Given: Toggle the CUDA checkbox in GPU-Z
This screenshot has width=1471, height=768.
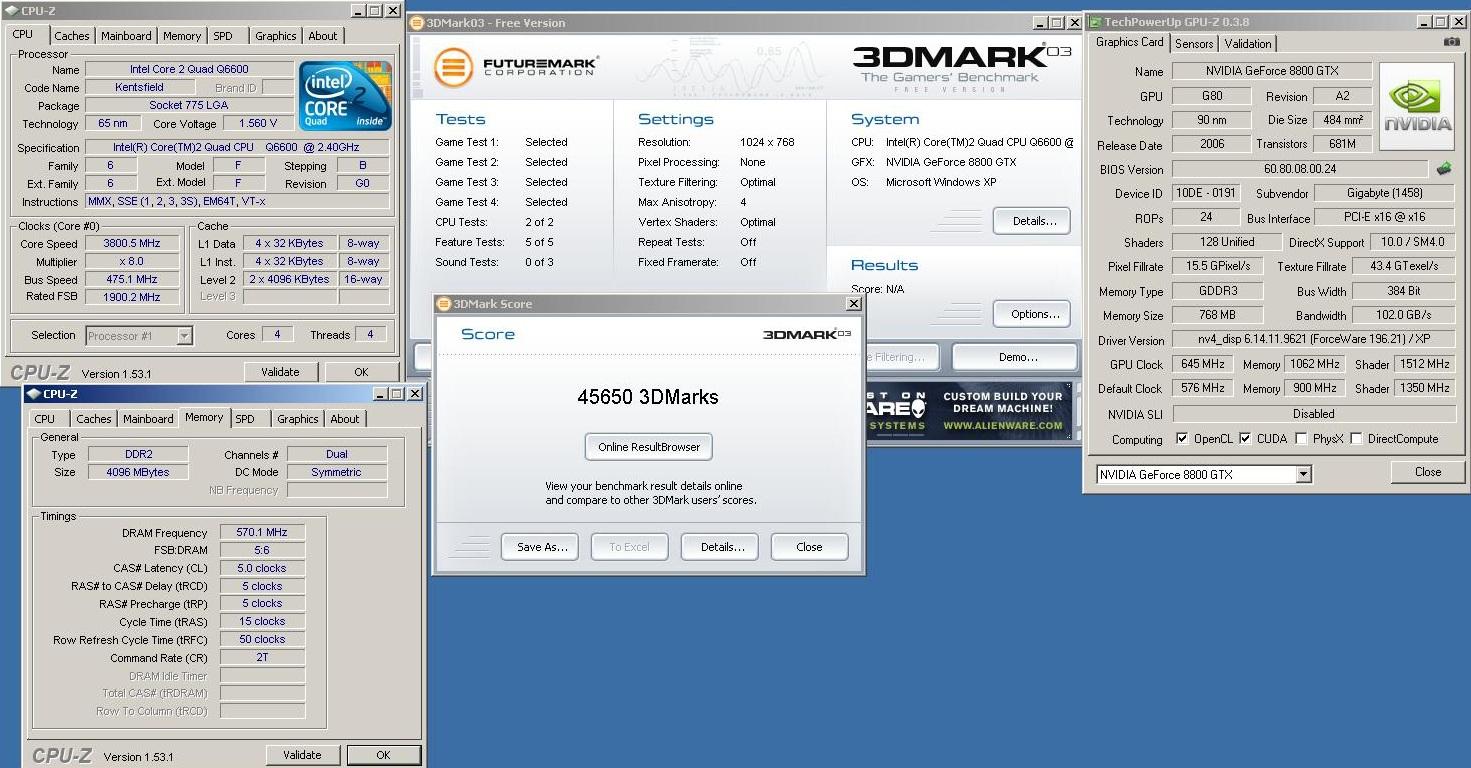Looking at the screenshot, I should pyautogui.click(x=1245, y=438).
